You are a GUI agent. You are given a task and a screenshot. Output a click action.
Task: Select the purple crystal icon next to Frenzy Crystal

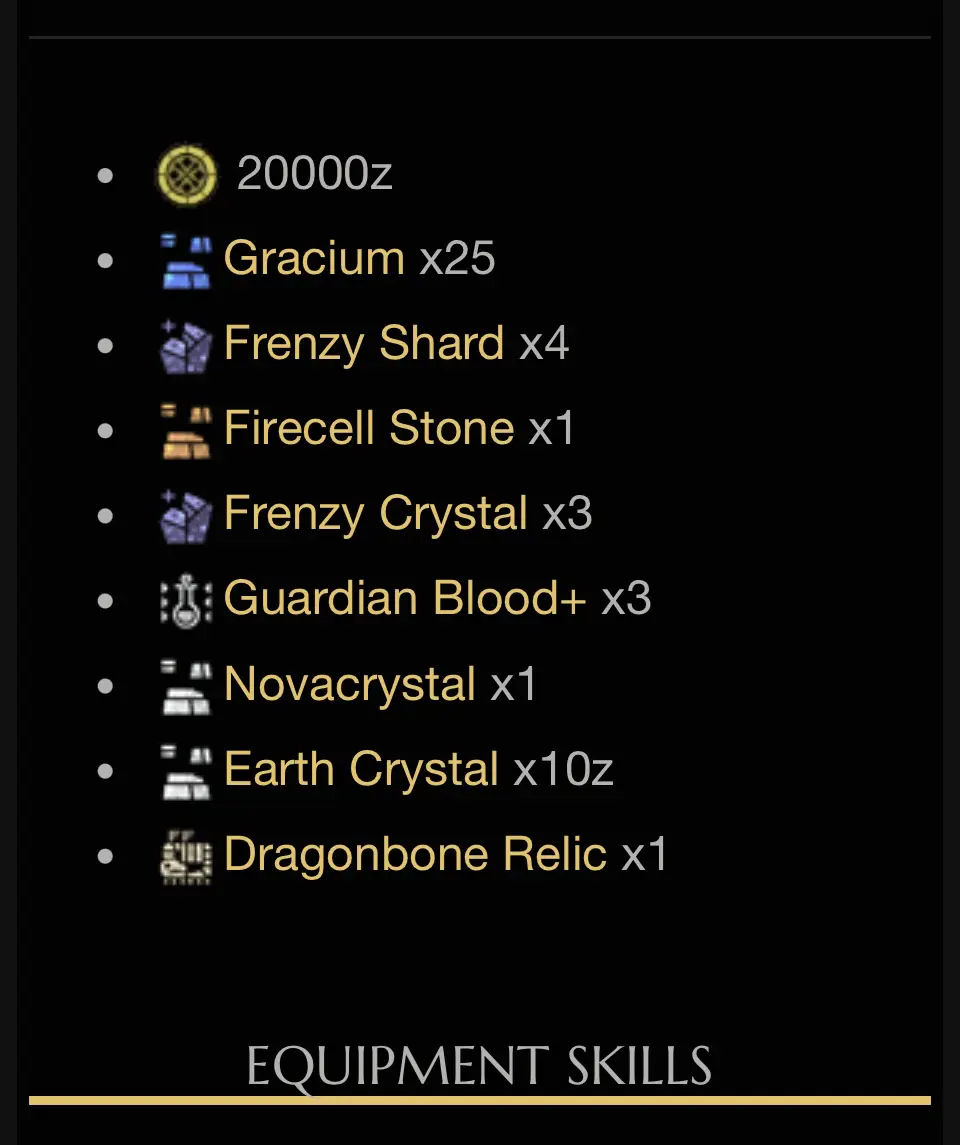pos(186,516)
